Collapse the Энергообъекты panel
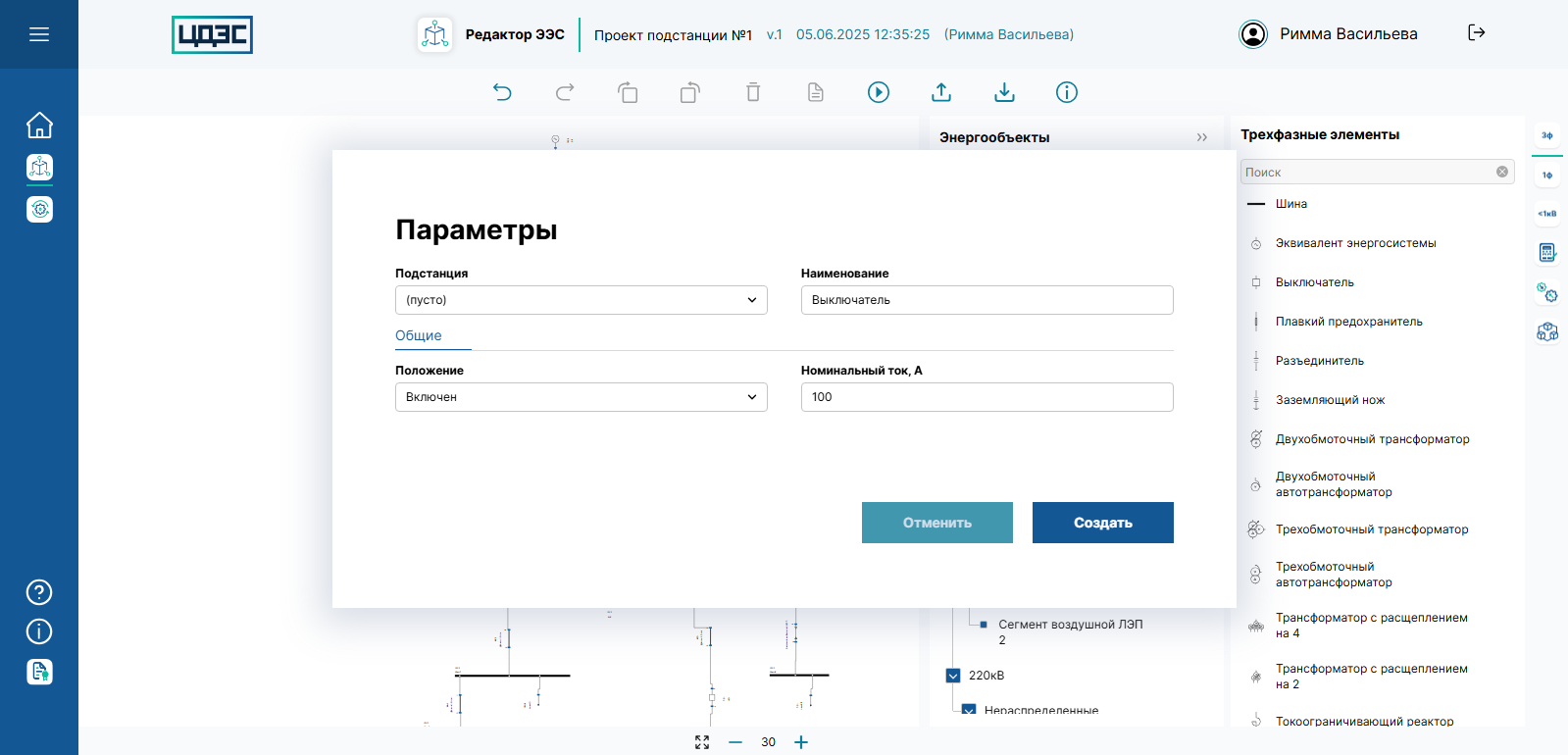This screenshot has height=755, width=1568. (1201, 137)
